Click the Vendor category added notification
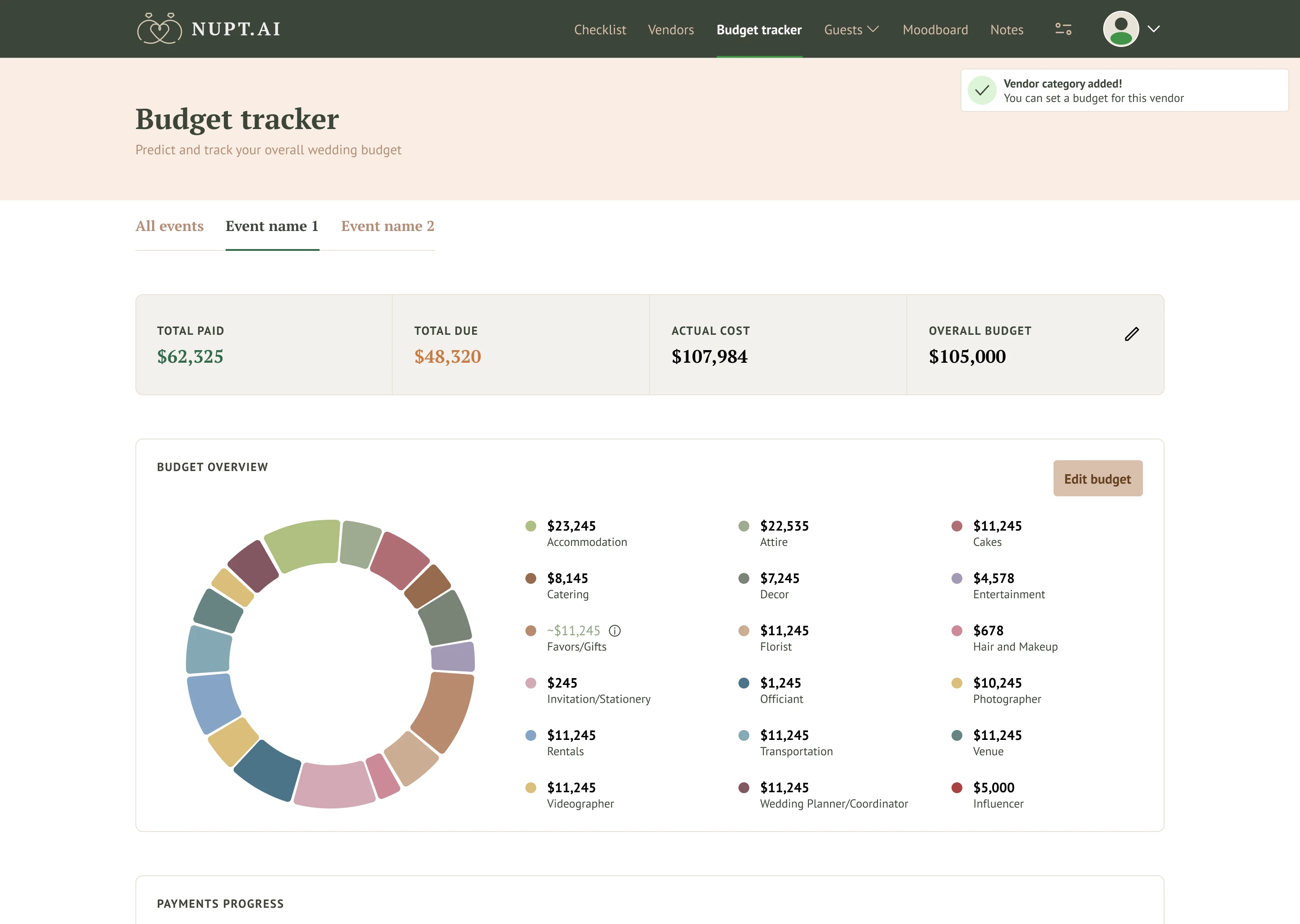The width and height of the screenshot is (1300, 924). [1124, 91]
